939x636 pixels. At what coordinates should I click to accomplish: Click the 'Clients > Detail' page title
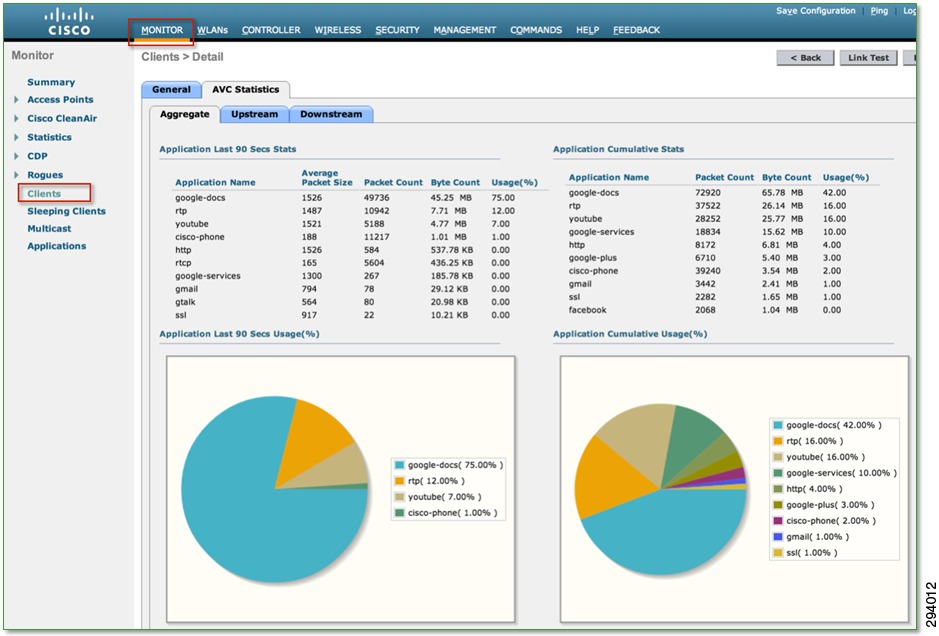coord(182,57)
